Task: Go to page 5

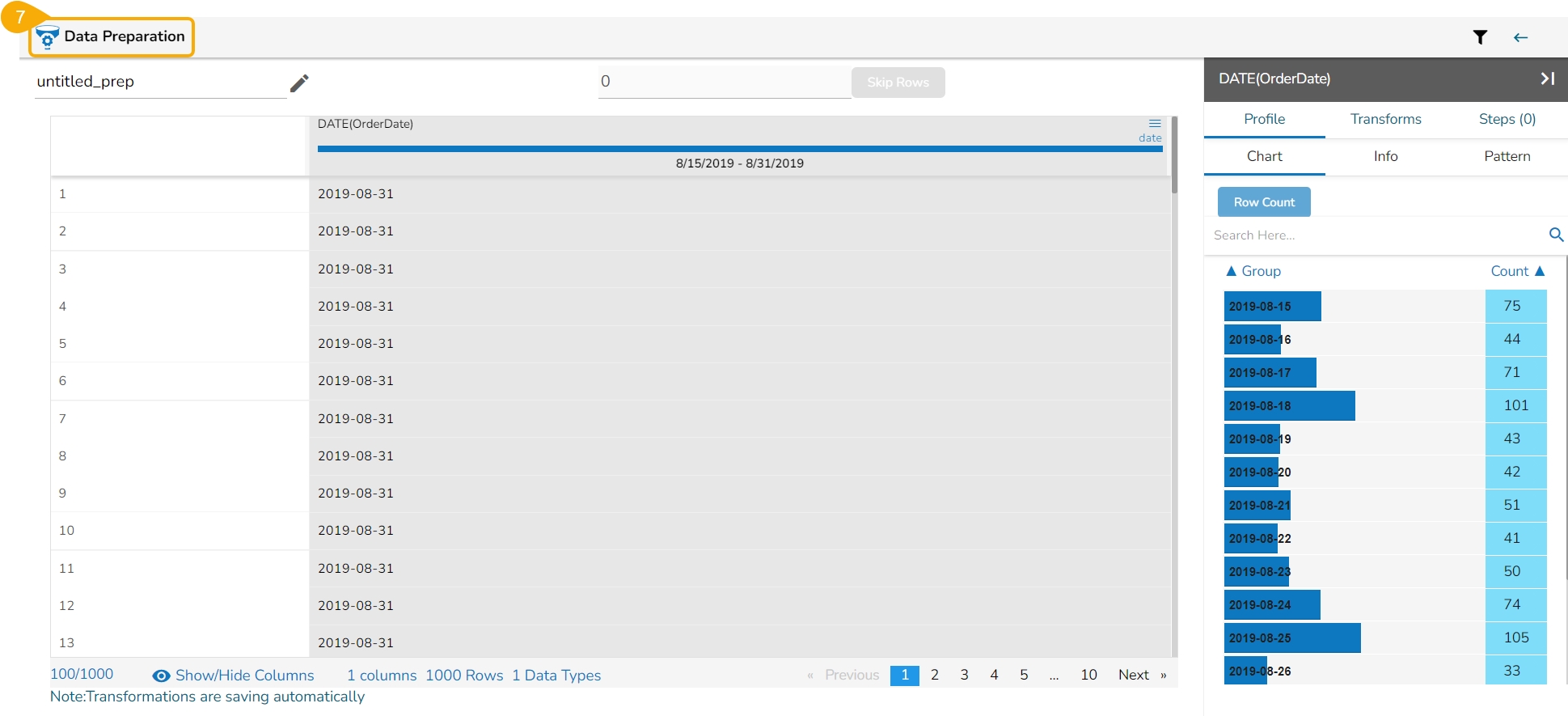Action: pyautogui.click(x=1024, y=675)
